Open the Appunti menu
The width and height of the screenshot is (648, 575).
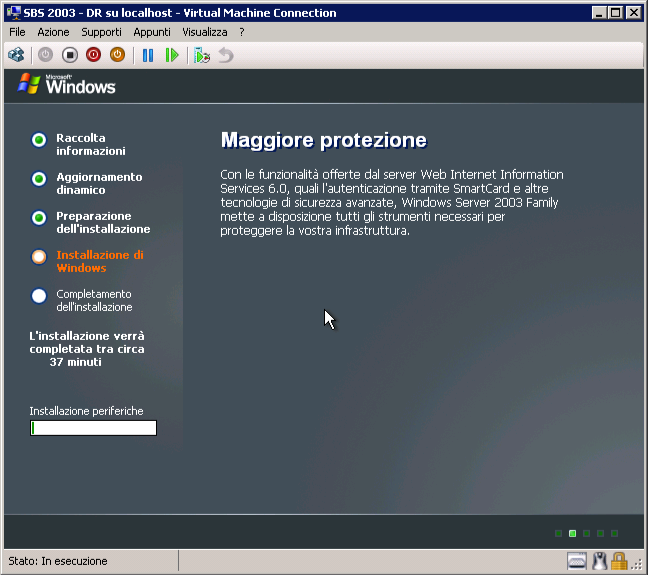[x=152, y=32]
